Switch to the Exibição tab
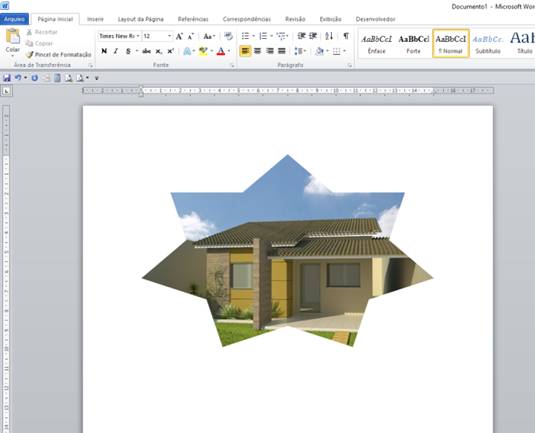The width and height of the screenshot is (535, 433). tap(330, 19)
